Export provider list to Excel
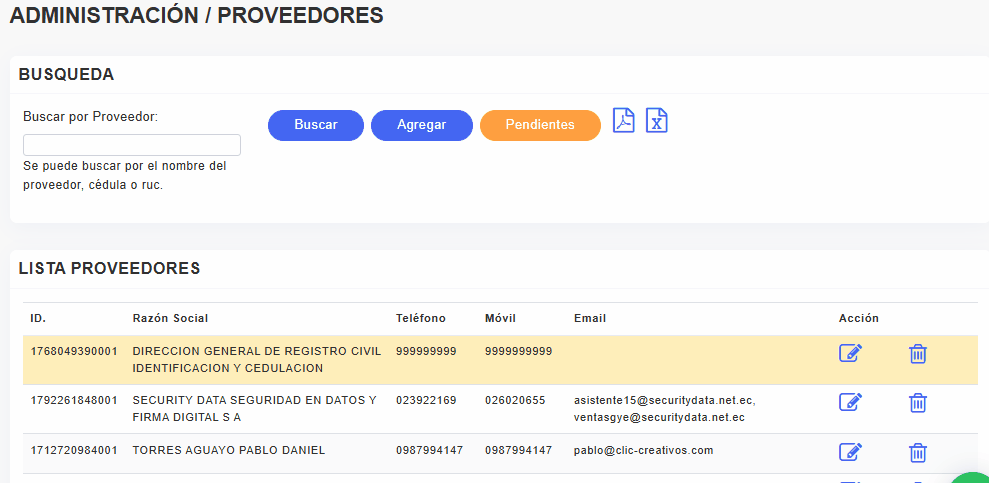This screenshot has height=483, width=989. (656, 120)
